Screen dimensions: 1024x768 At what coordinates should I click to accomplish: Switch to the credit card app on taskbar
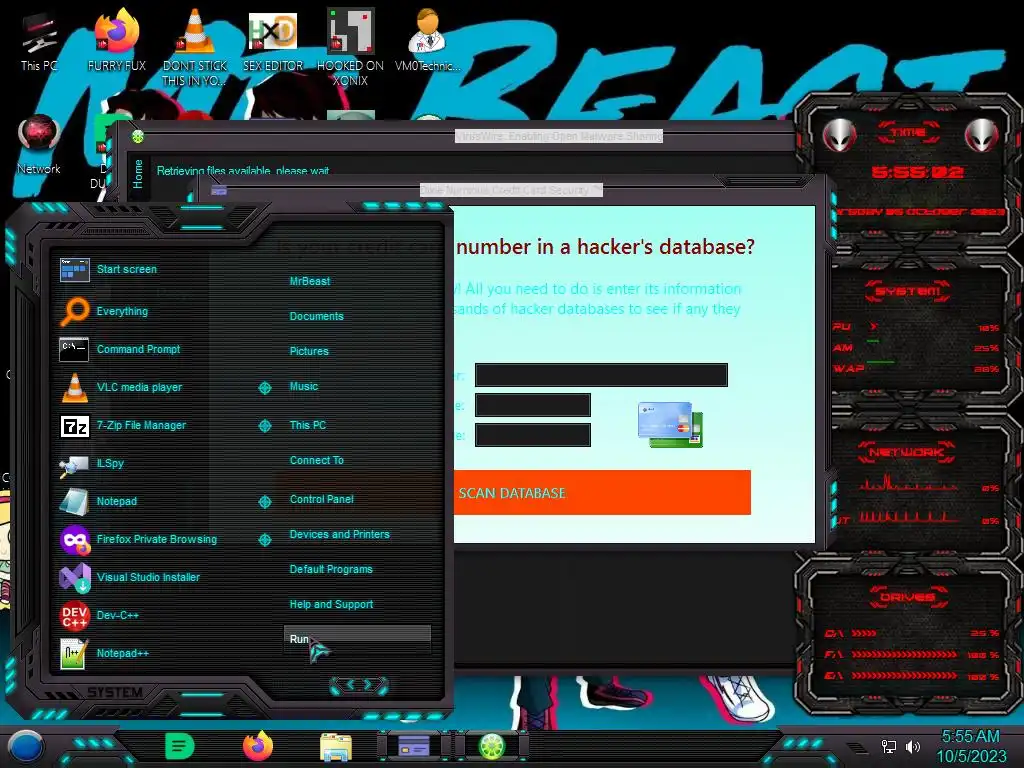[x=414, y=746]
